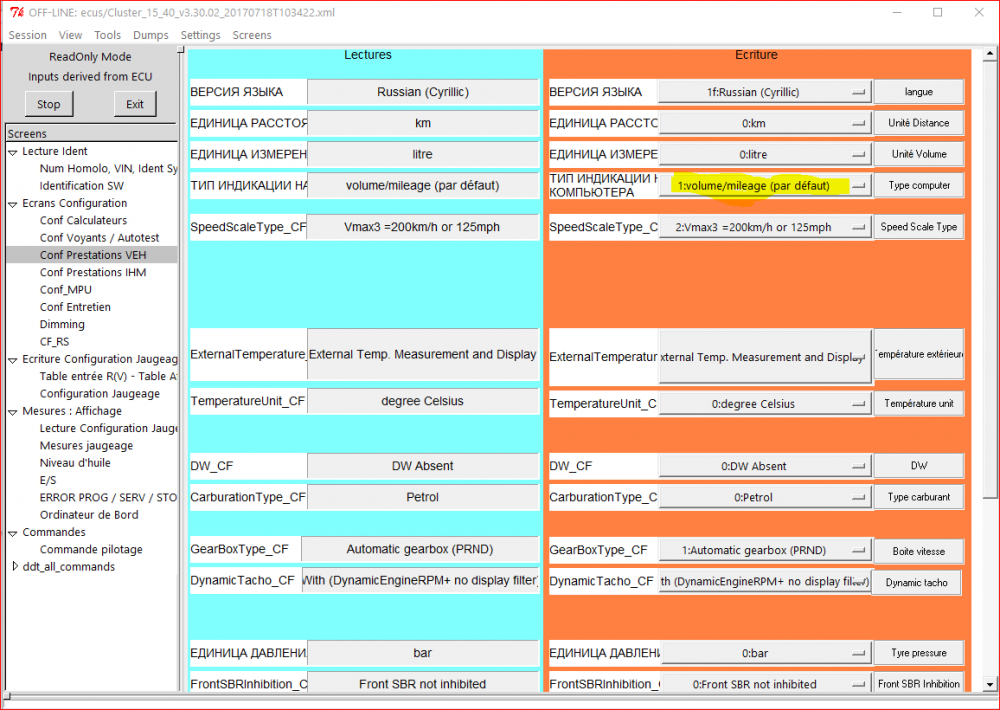Collapse the Commandes tree node
This screenshot has height=710, width=1000.
pos(13,533)
